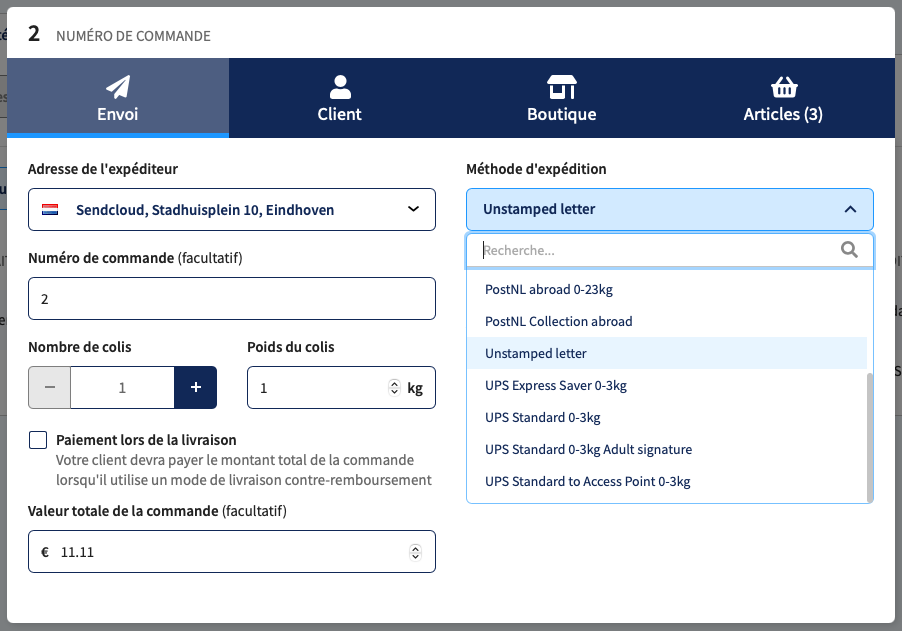Pick UPS Standard 0-3kg option

point(667,418)
